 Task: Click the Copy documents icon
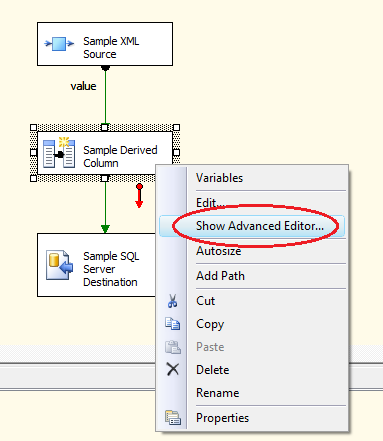[173, 324]
